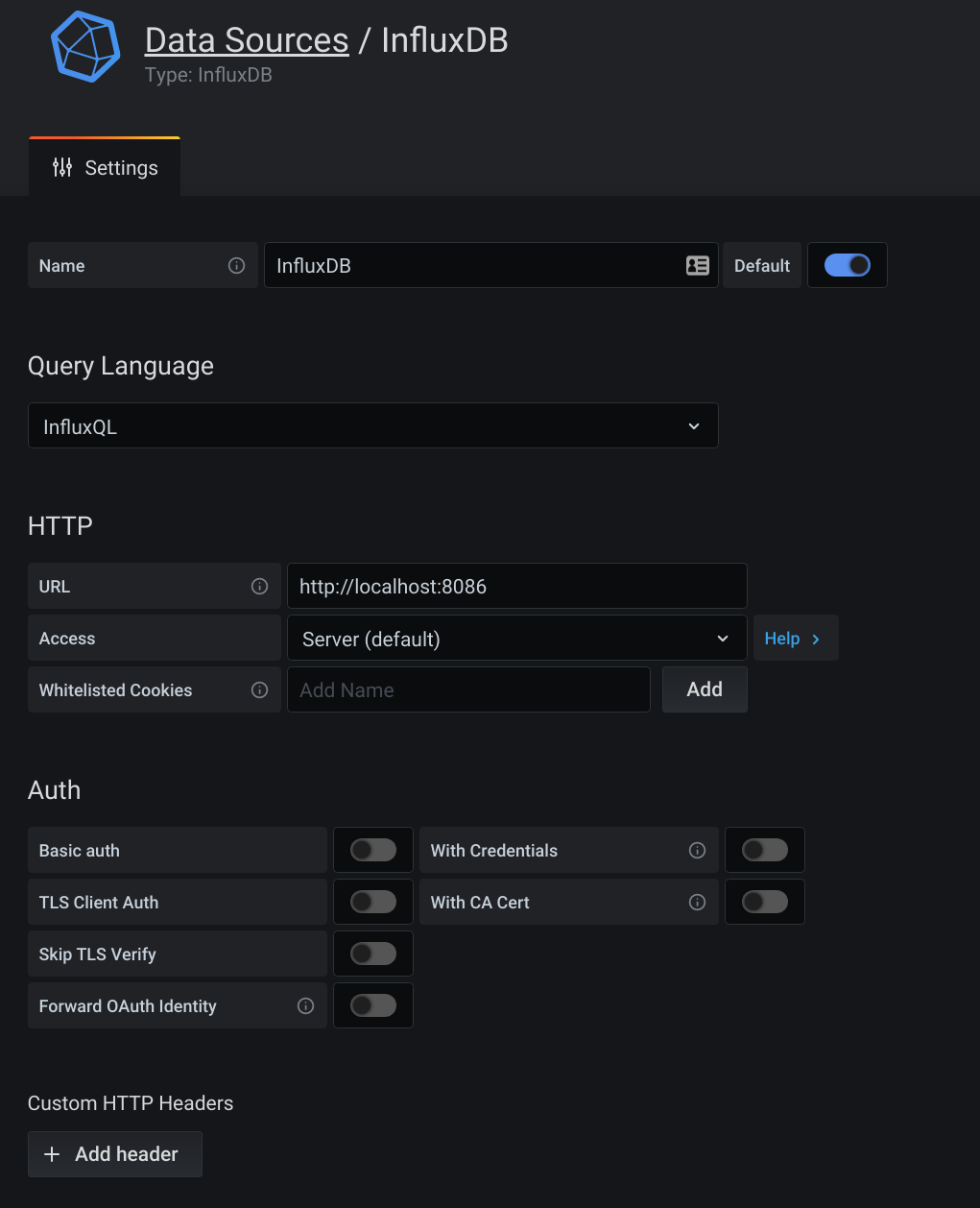
Task: Disable the Default data source toggle
Action: coord(847,265)
